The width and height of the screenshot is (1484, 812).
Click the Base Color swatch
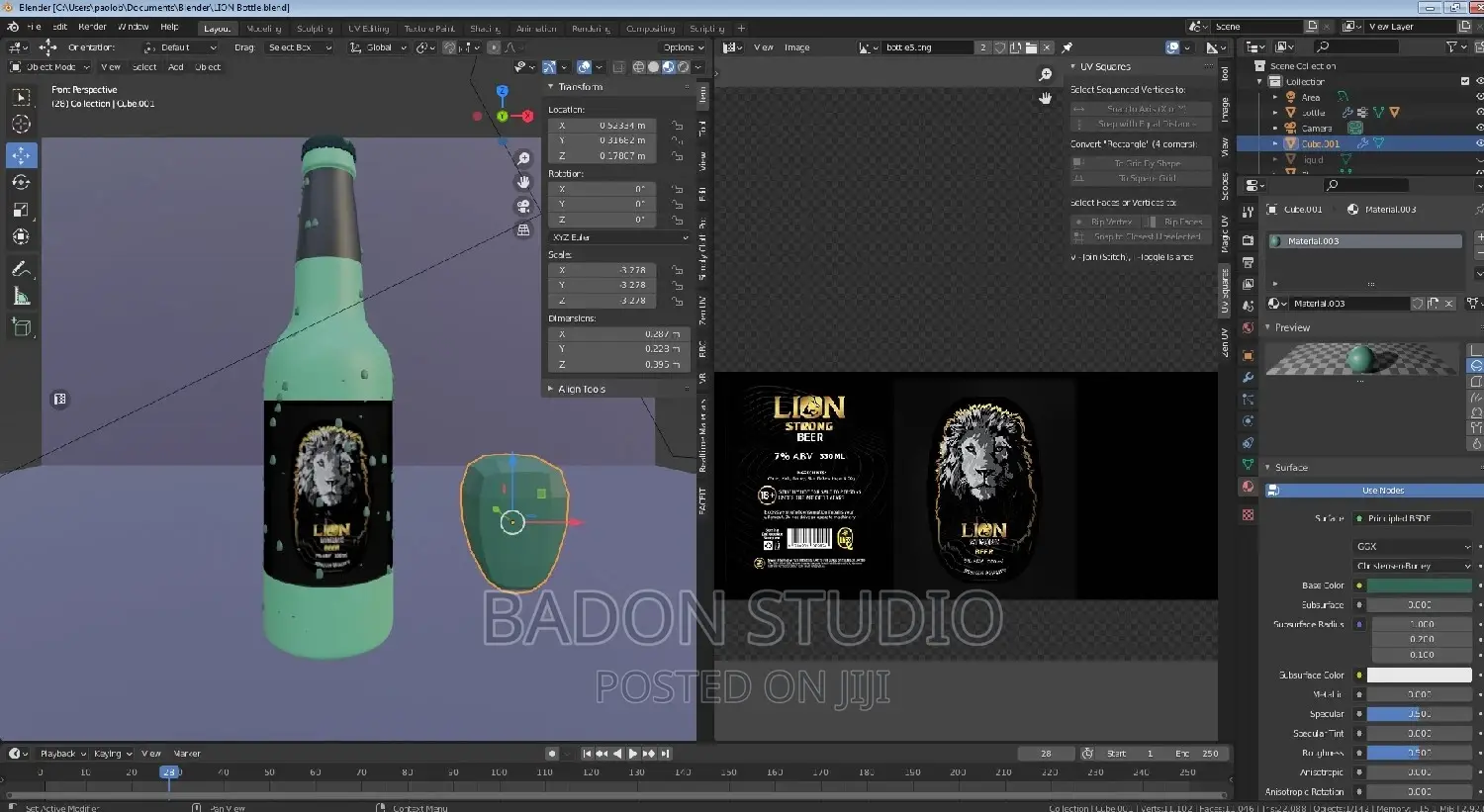click(1419, 586)
